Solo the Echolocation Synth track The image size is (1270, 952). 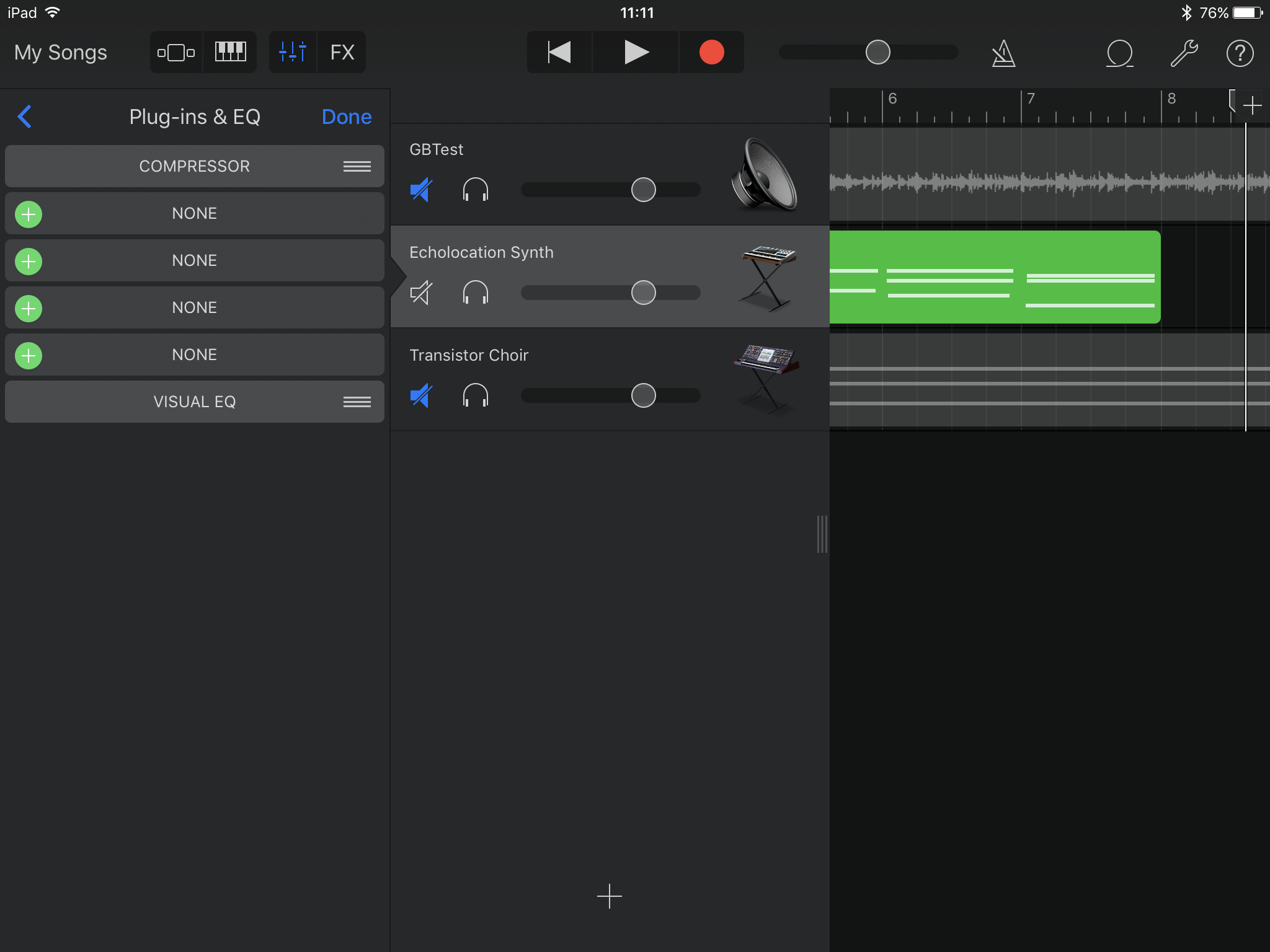(x=476, y=293)
